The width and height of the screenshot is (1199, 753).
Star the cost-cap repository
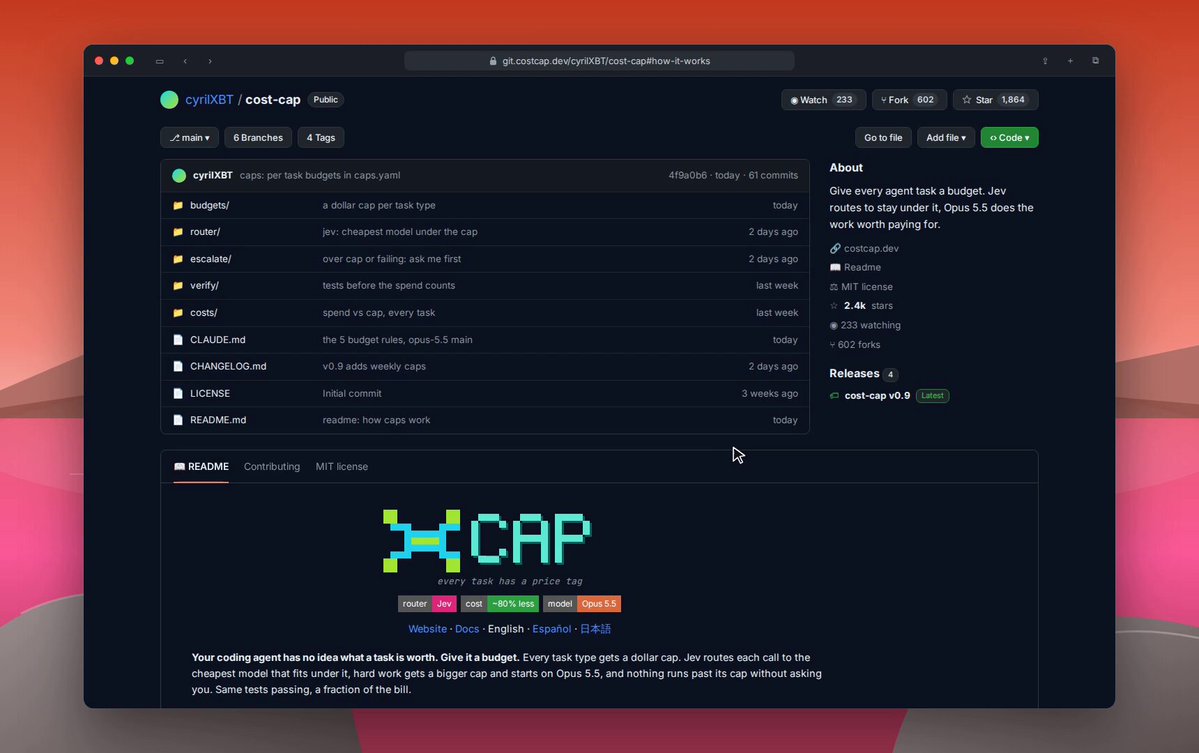996,99
